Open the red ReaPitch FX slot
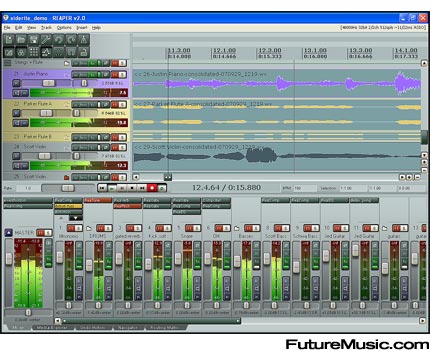Viewport: 430px width, 360px height. pyautogui.click(x=127, y=206)
